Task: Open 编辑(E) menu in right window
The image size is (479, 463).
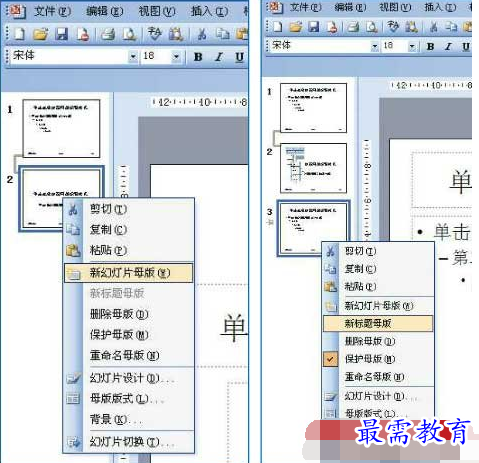Action: (350, 7)
